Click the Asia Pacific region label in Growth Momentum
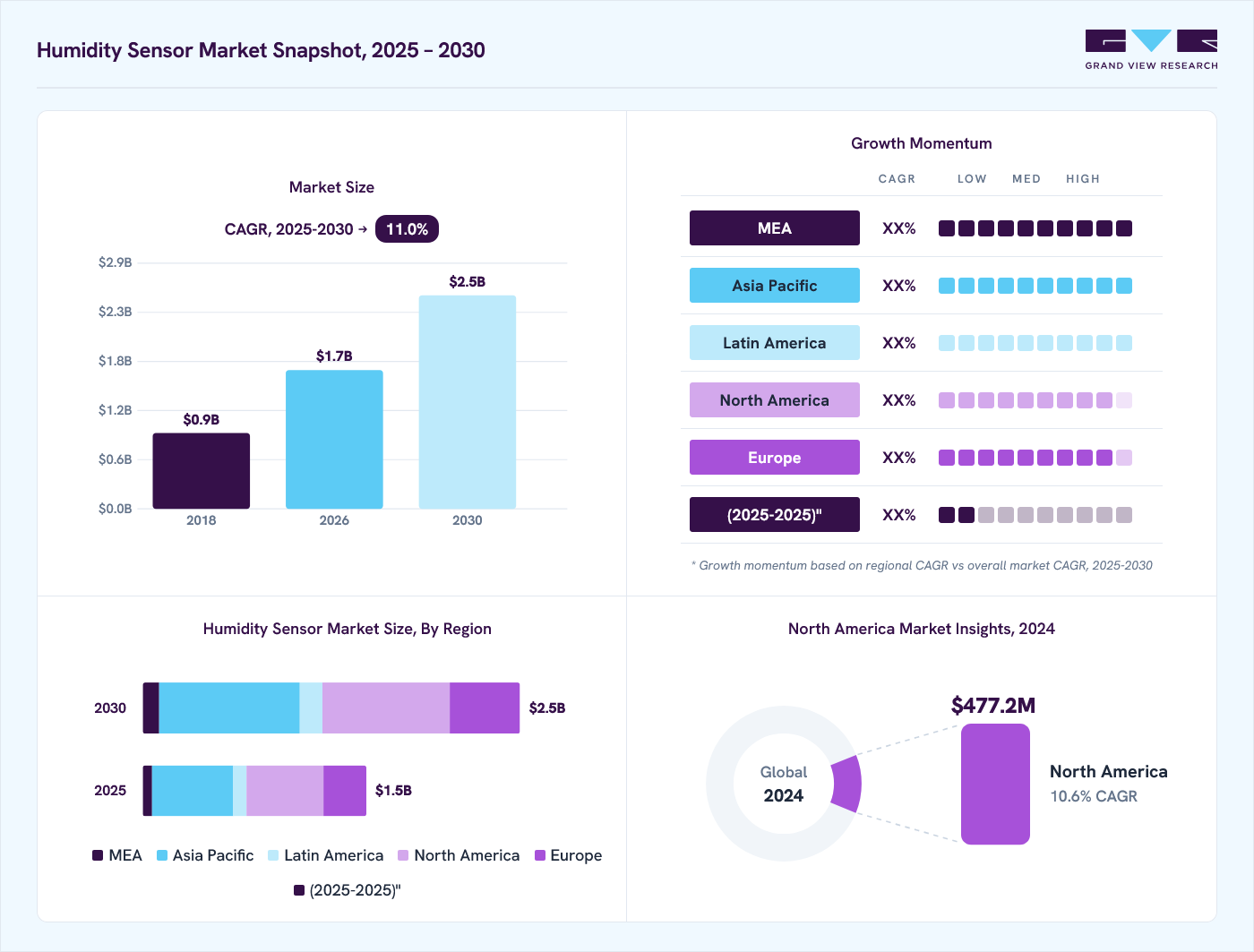 [775, 286]
